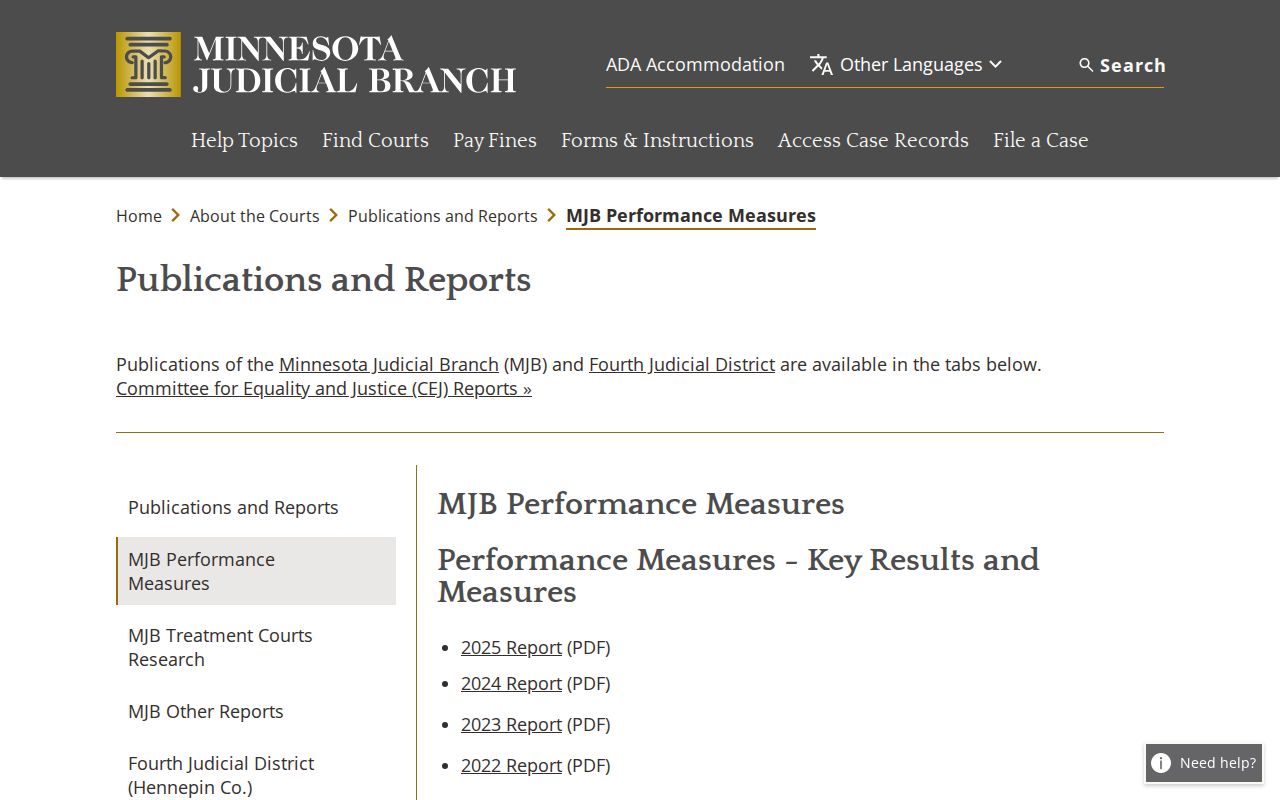Viewport: 1280px width, 800px height.
Task: Open the Find Courts menu
Action: 375,140
